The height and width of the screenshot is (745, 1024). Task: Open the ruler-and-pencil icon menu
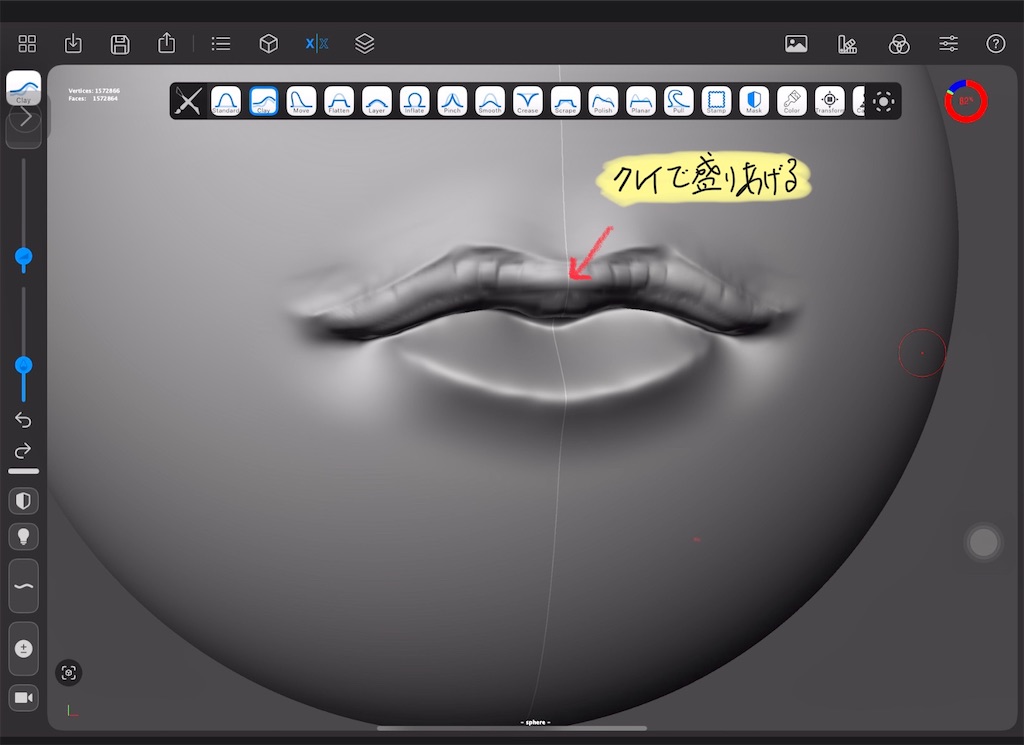coord(847,44)
